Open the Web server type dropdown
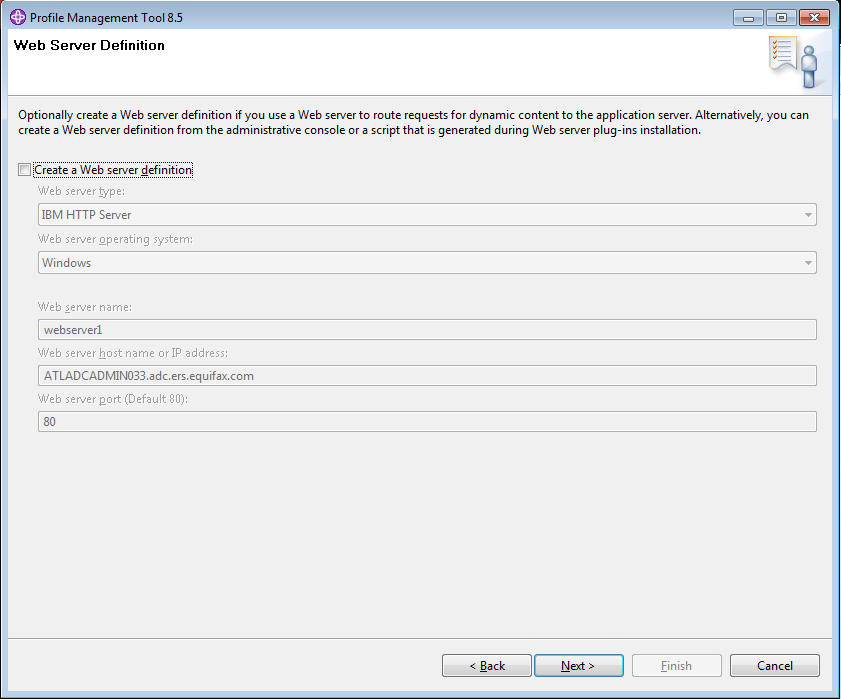 (x=807, y=214)
